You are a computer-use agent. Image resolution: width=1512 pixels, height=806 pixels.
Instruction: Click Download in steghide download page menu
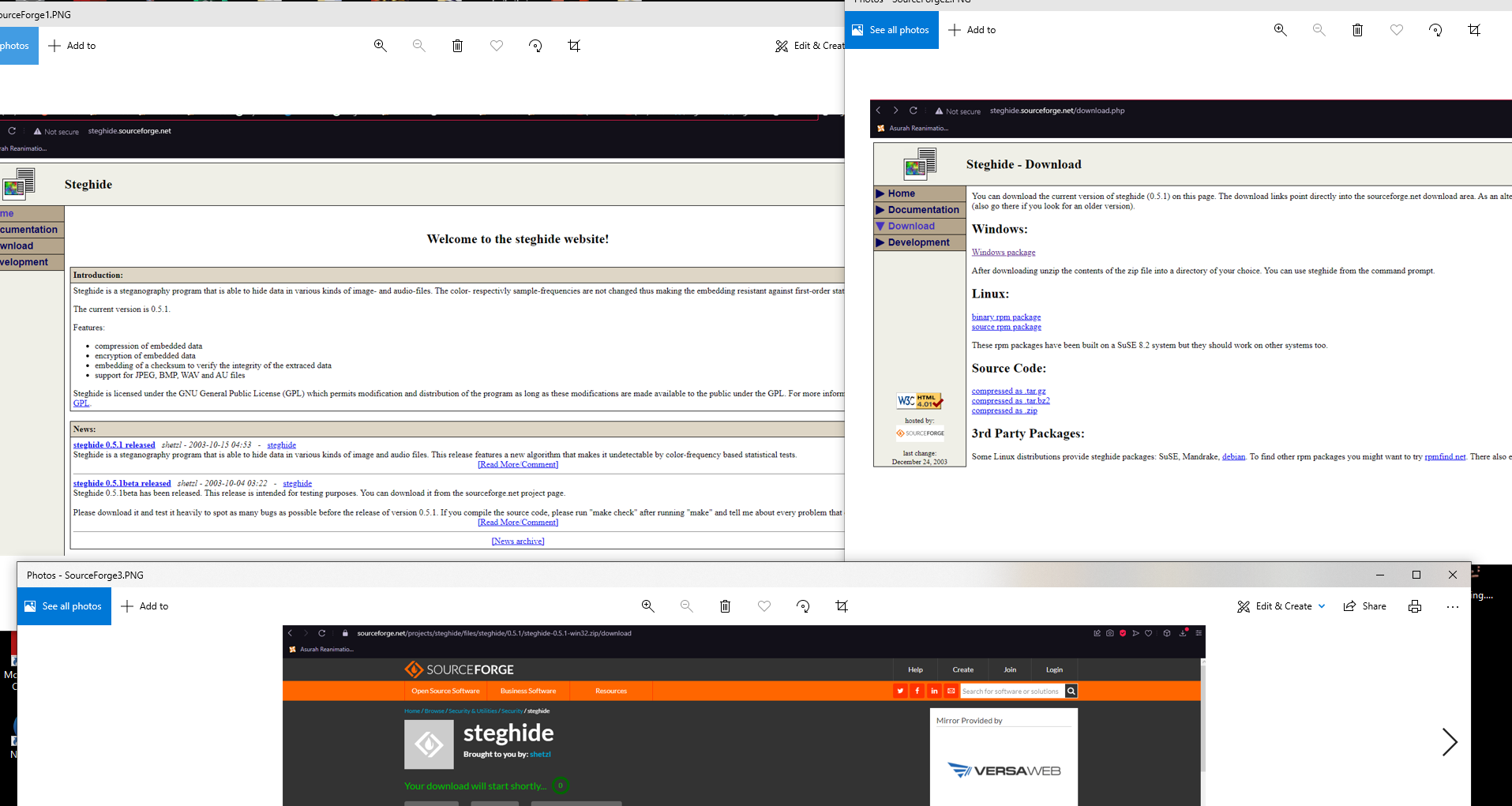[911, 227]
